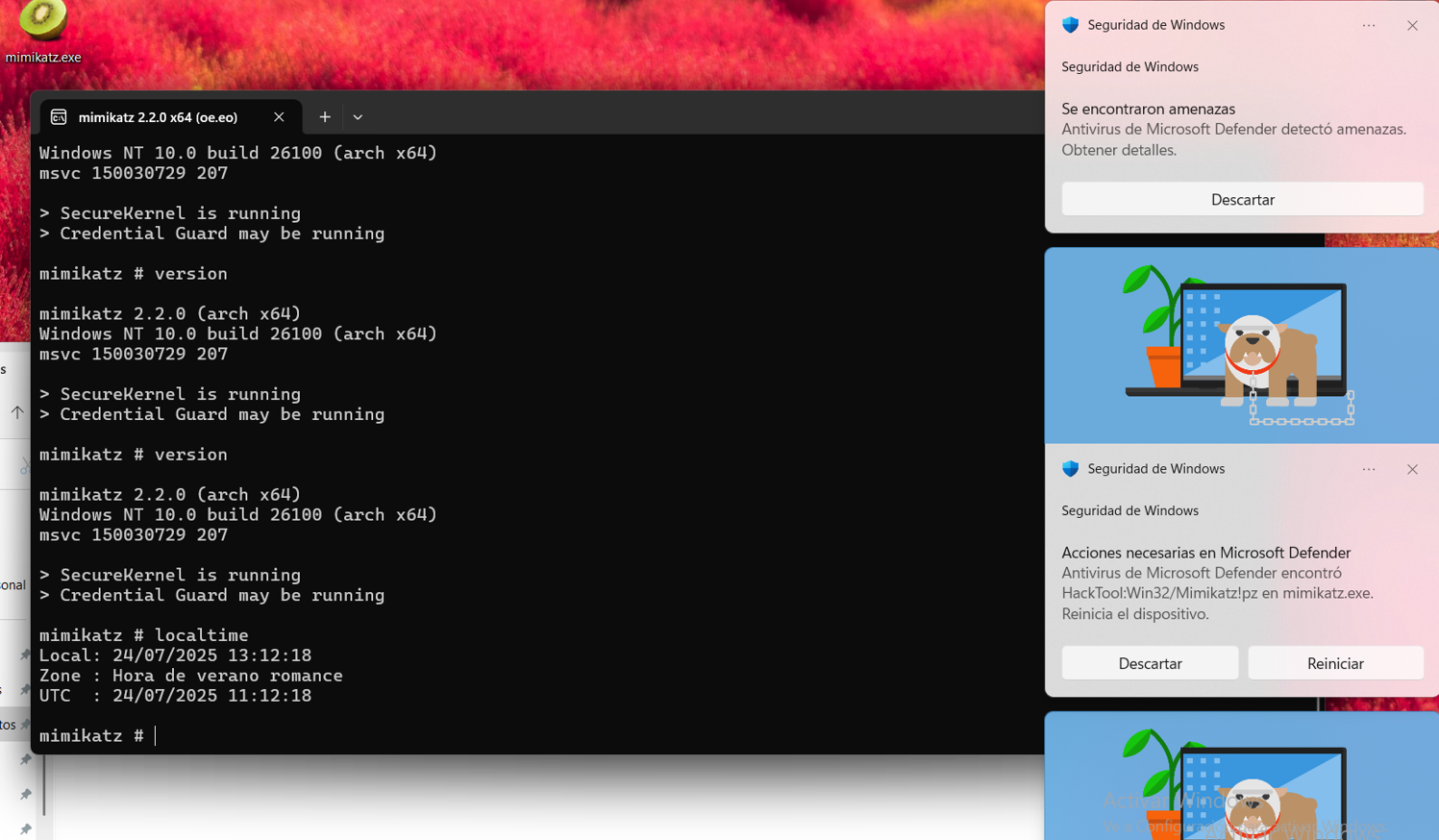This screenshot has height=840, width=1439.
Task: Click the shield icon in the Defender actions notification
Action: [x=1070, y=469]
